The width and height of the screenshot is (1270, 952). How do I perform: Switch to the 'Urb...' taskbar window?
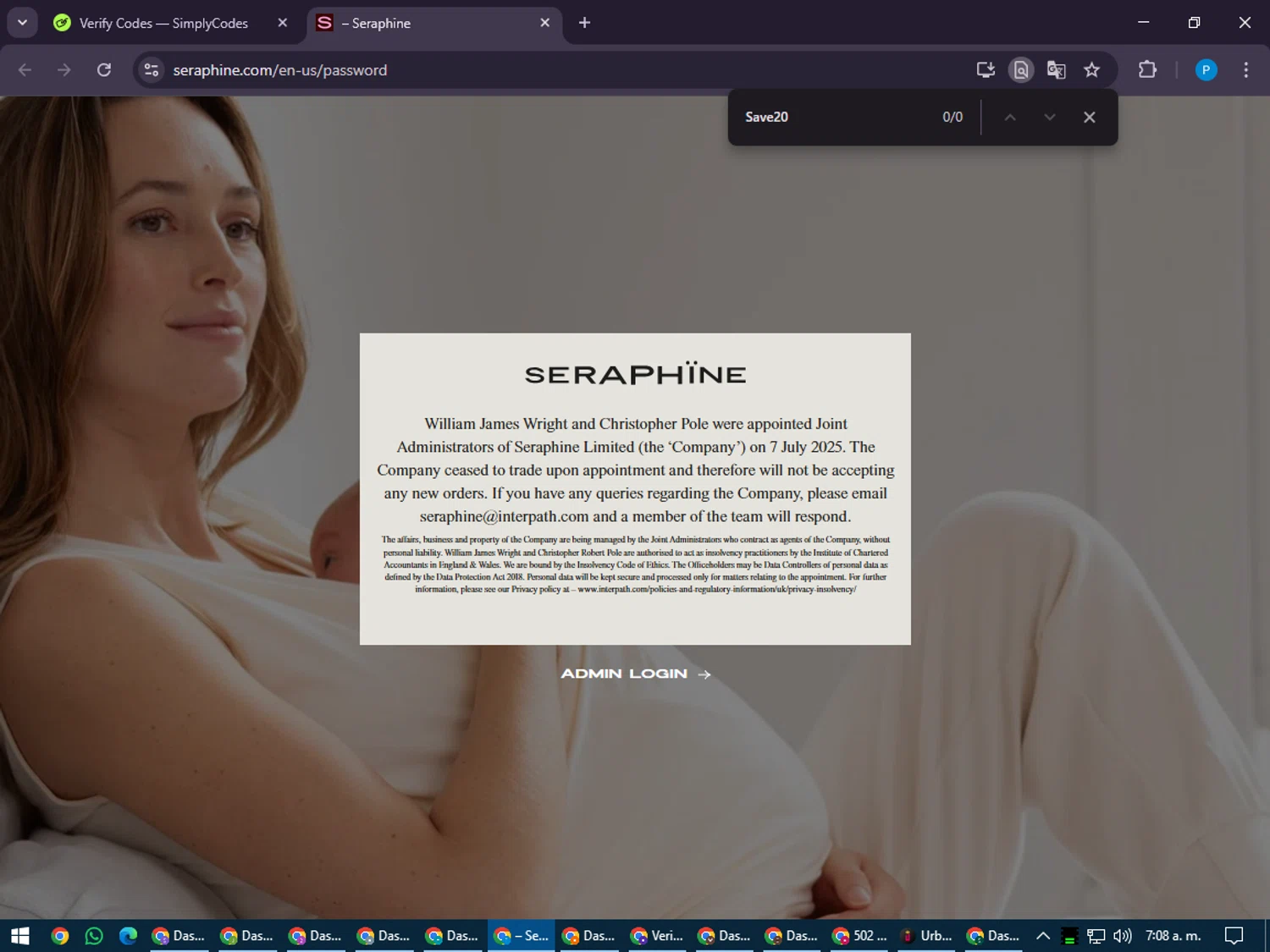927,935
